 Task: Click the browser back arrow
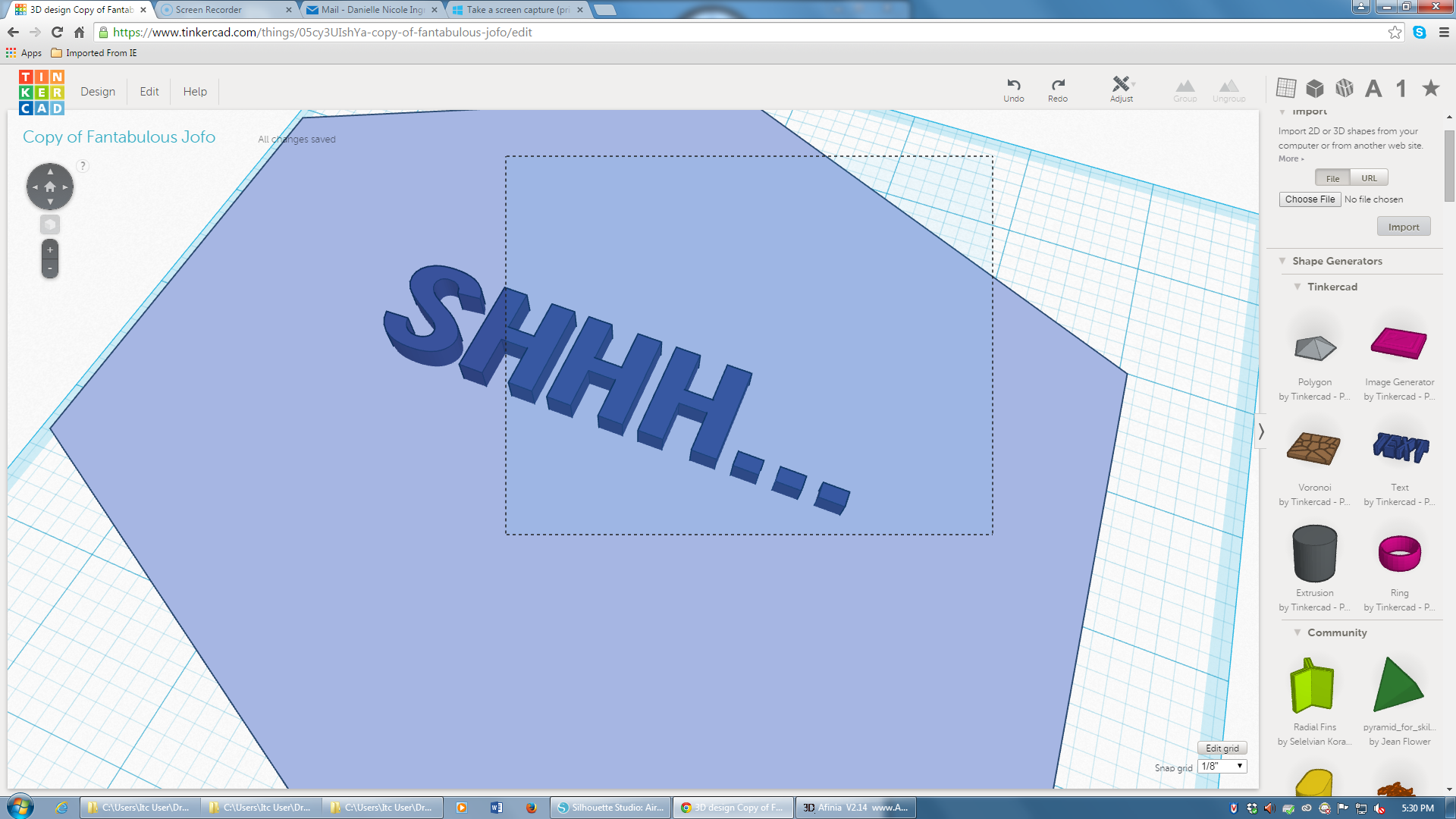click(x=13, y=32)
